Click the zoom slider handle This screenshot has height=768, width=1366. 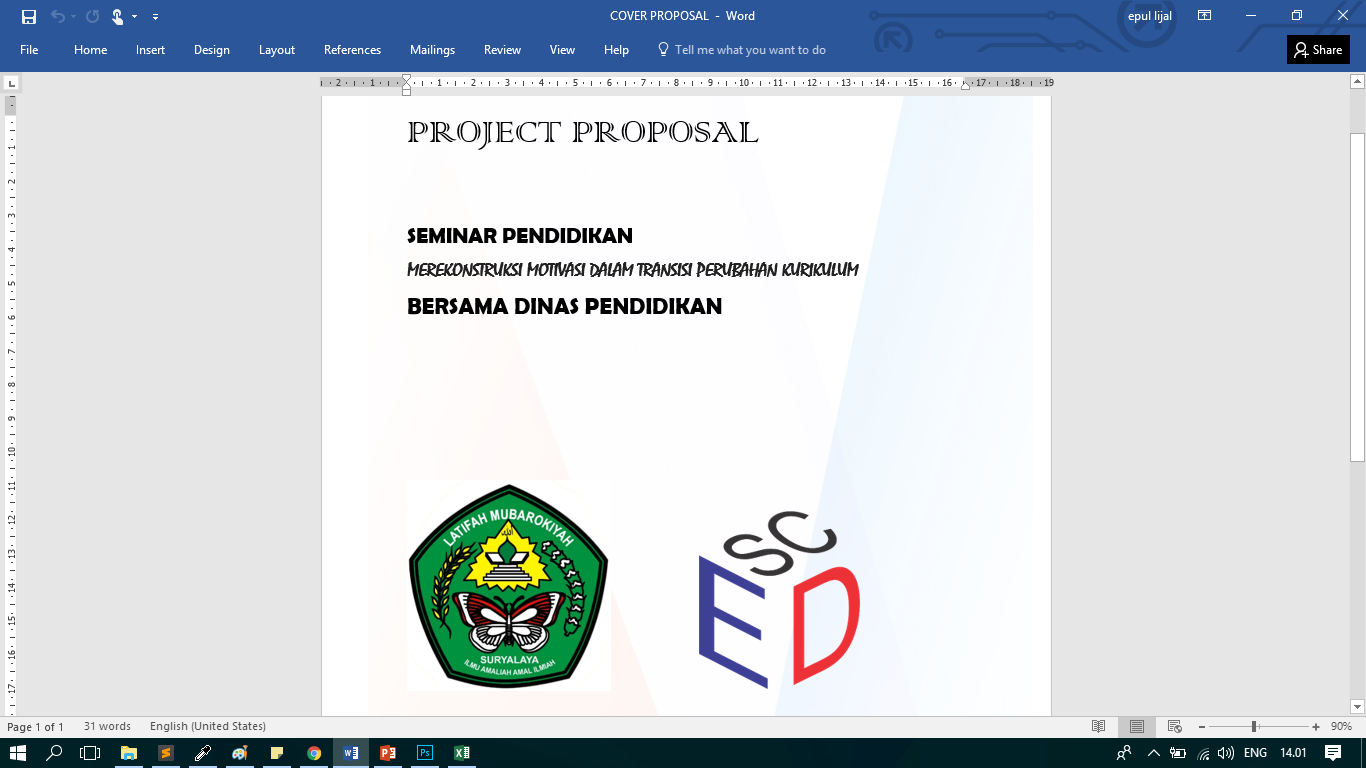[x=1254, y=727]
